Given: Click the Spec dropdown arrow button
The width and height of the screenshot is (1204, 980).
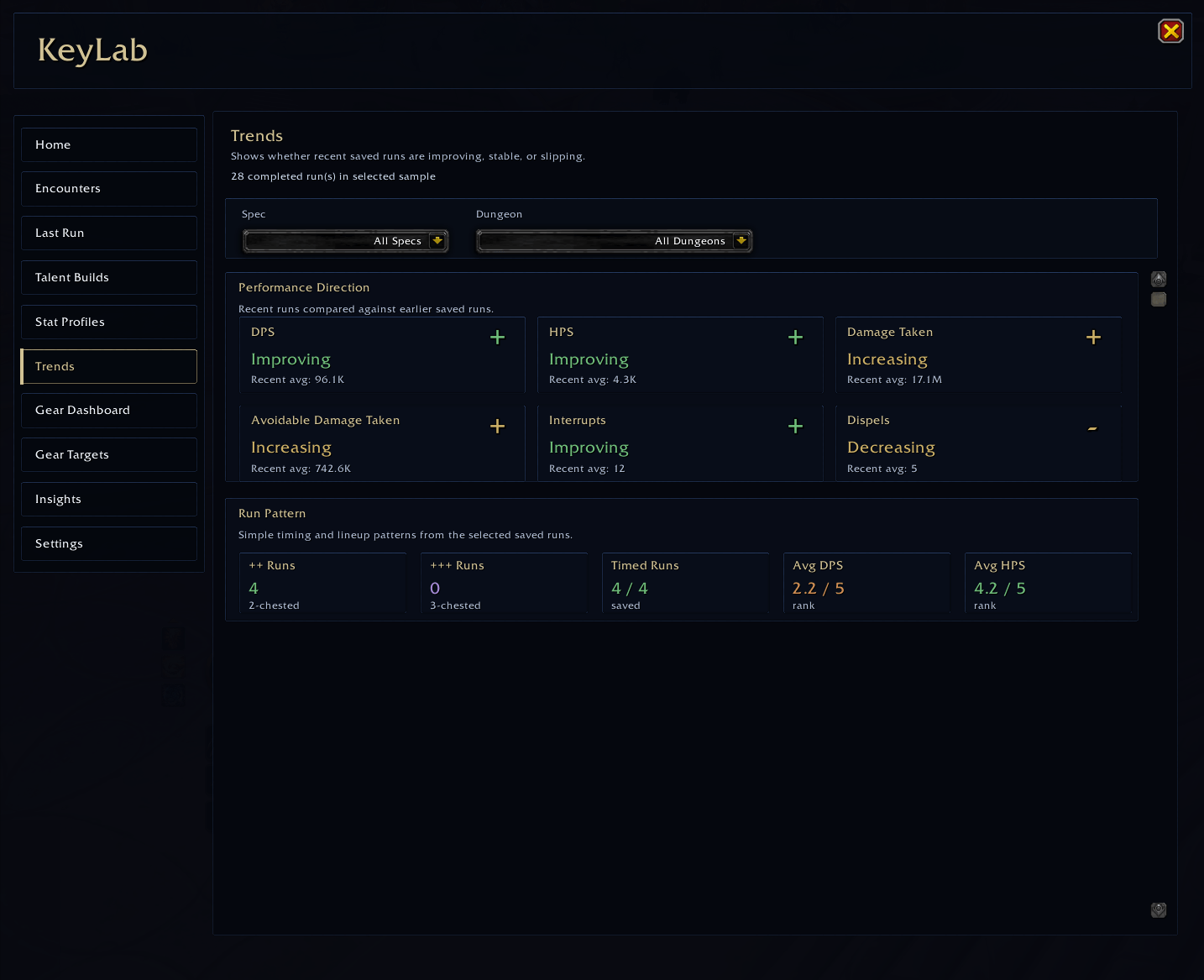Looking at the screenshot, I should 437,241.
